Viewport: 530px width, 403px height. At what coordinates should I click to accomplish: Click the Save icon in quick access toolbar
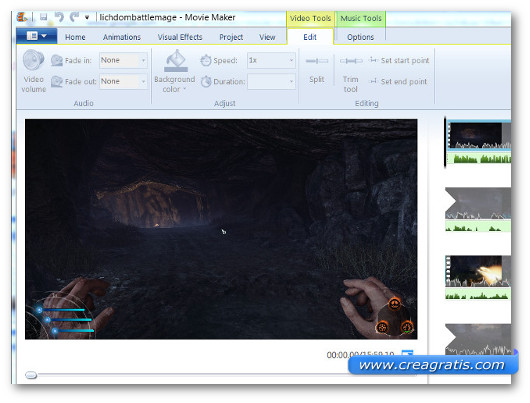(43, 17)
